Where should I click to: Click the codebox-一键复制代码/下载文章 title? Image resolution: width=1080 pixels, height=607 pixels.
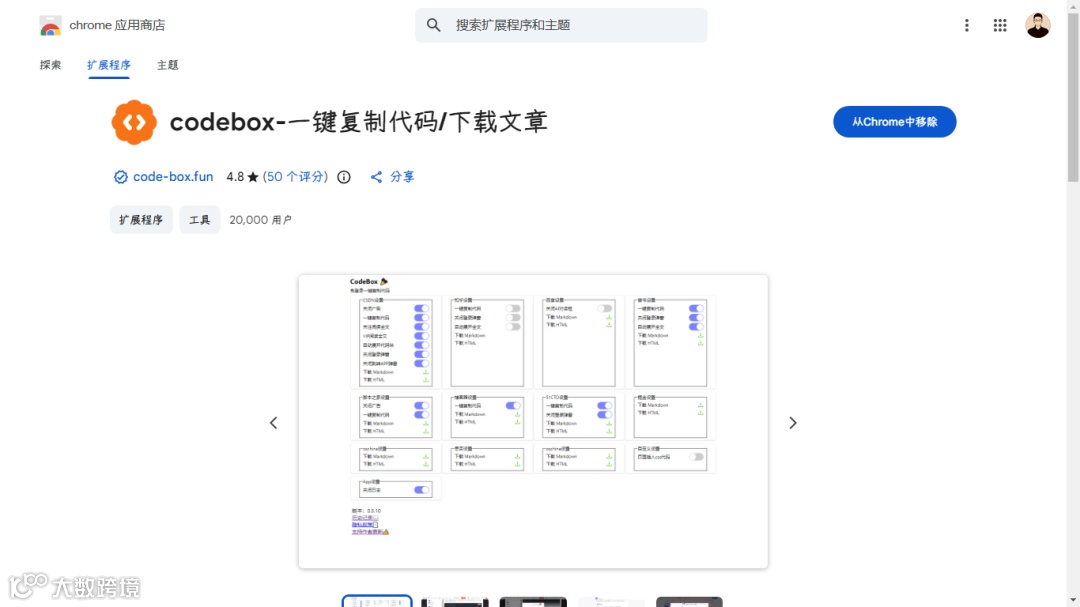point(358,122)
